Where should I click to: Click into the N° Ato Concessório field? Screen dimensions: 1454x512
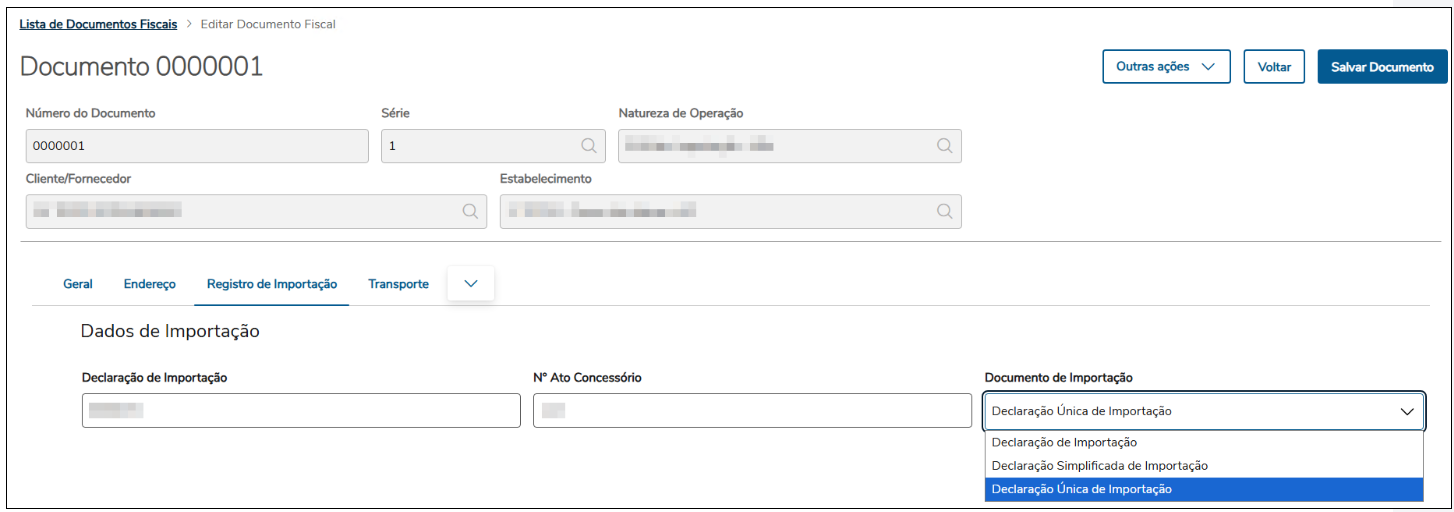pyautogui.click(x=752, y=410)
